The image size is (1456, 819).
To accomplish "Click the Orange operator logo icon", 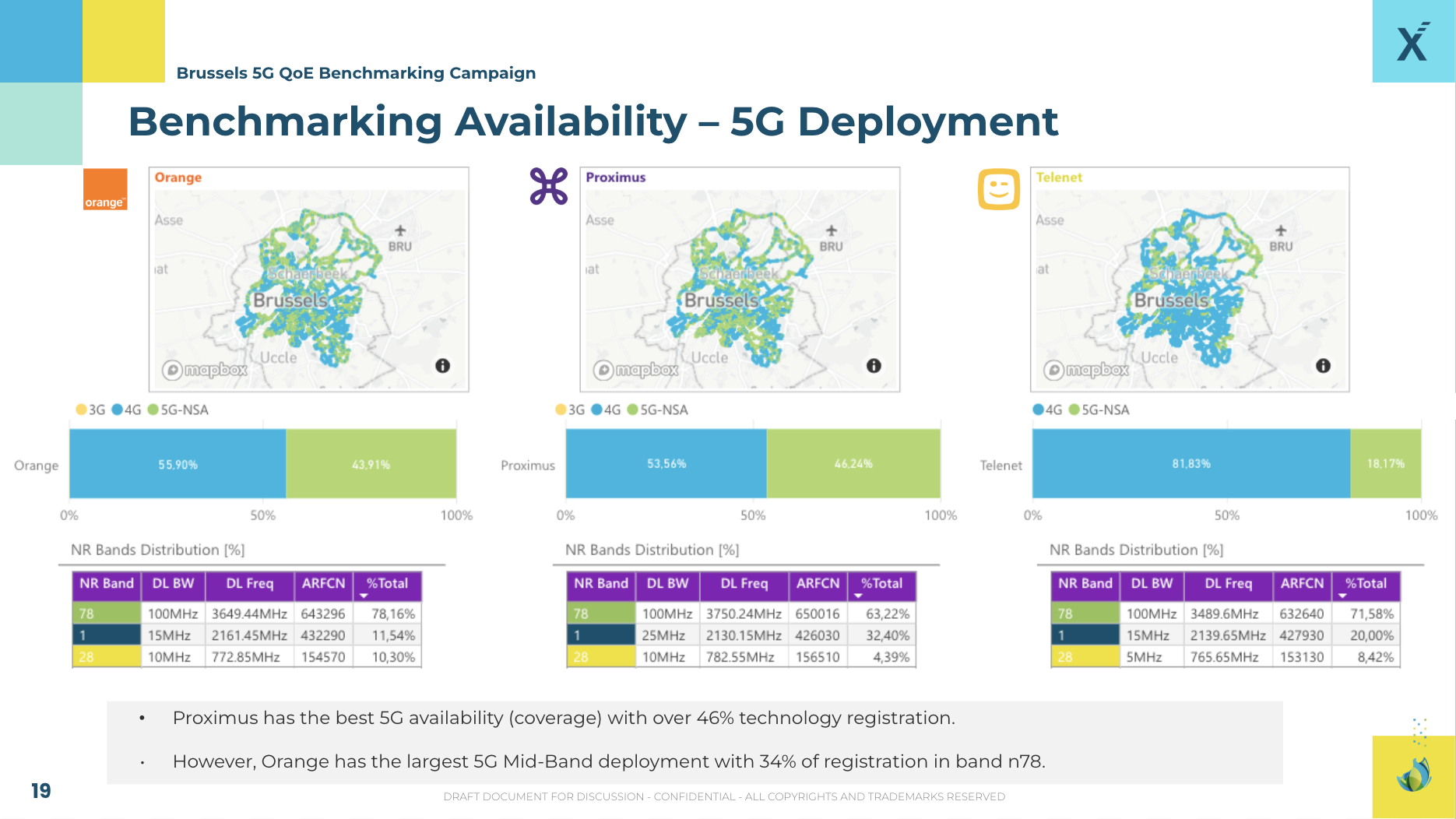I will [x=105, y=188].
